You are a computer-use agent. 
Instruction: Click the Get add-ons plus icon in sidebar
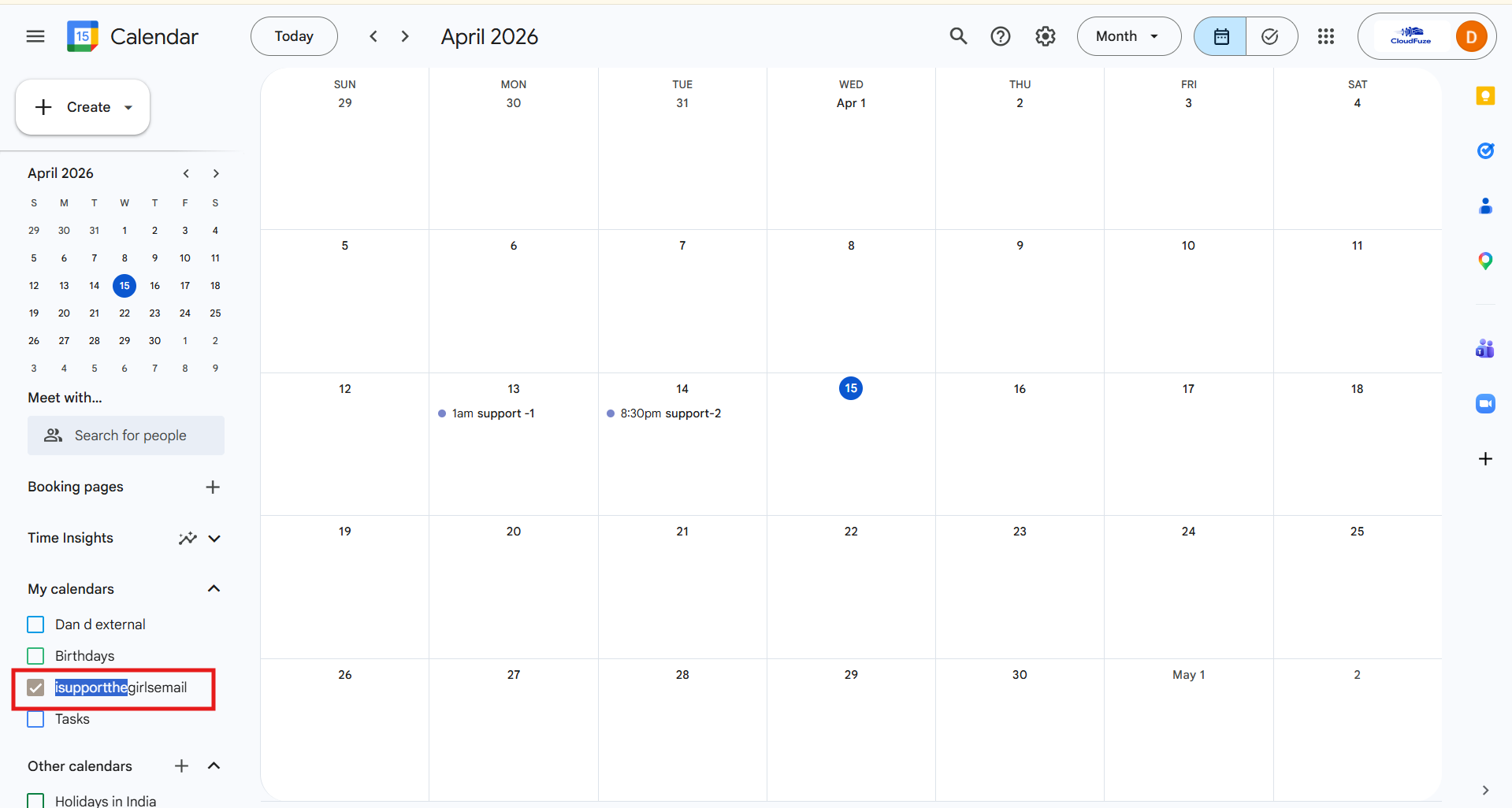[1486, 458]
